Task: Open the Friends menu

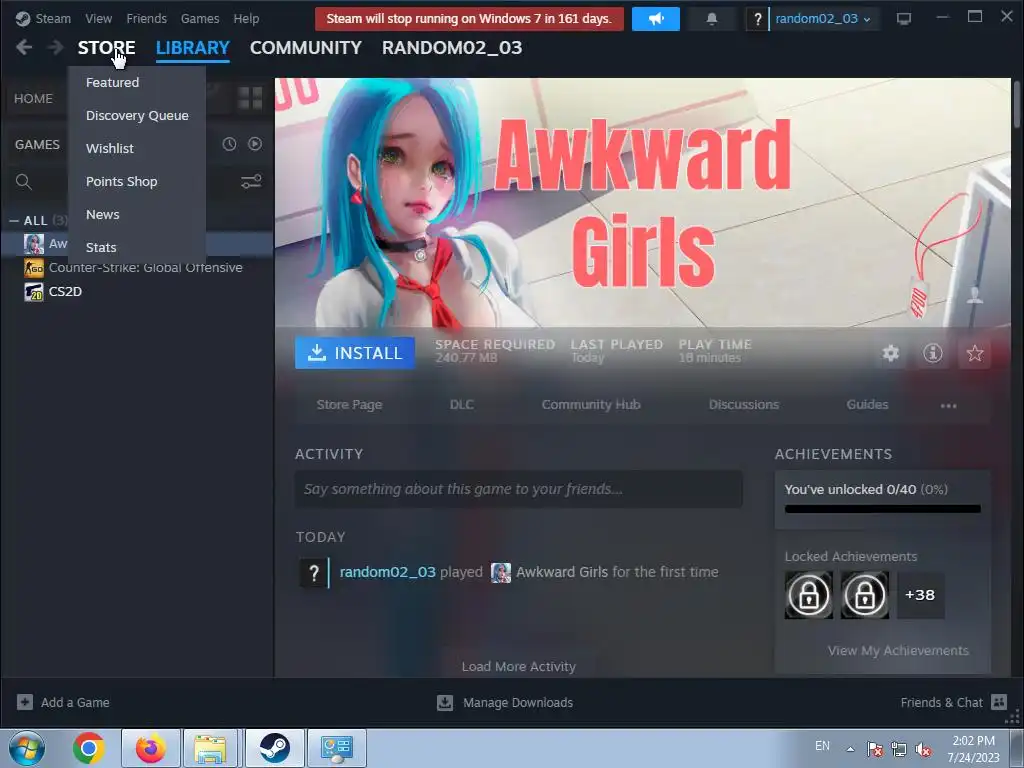Action: click(x=146, y=18)
